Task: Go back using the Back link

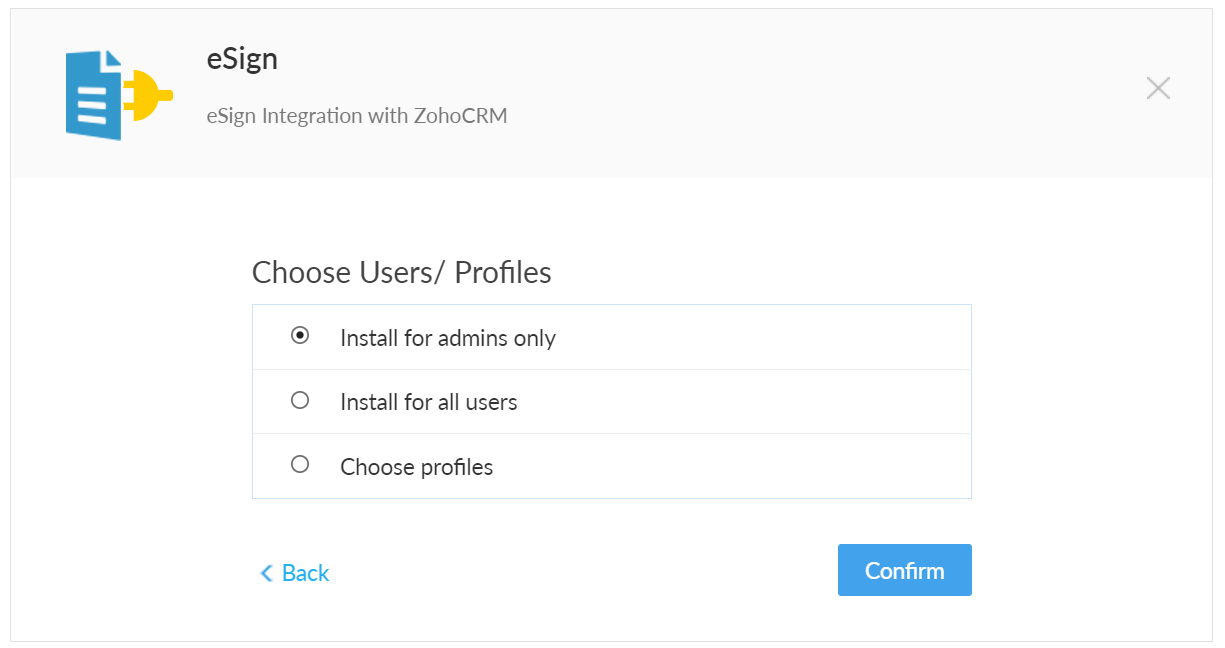Action: 305,572
